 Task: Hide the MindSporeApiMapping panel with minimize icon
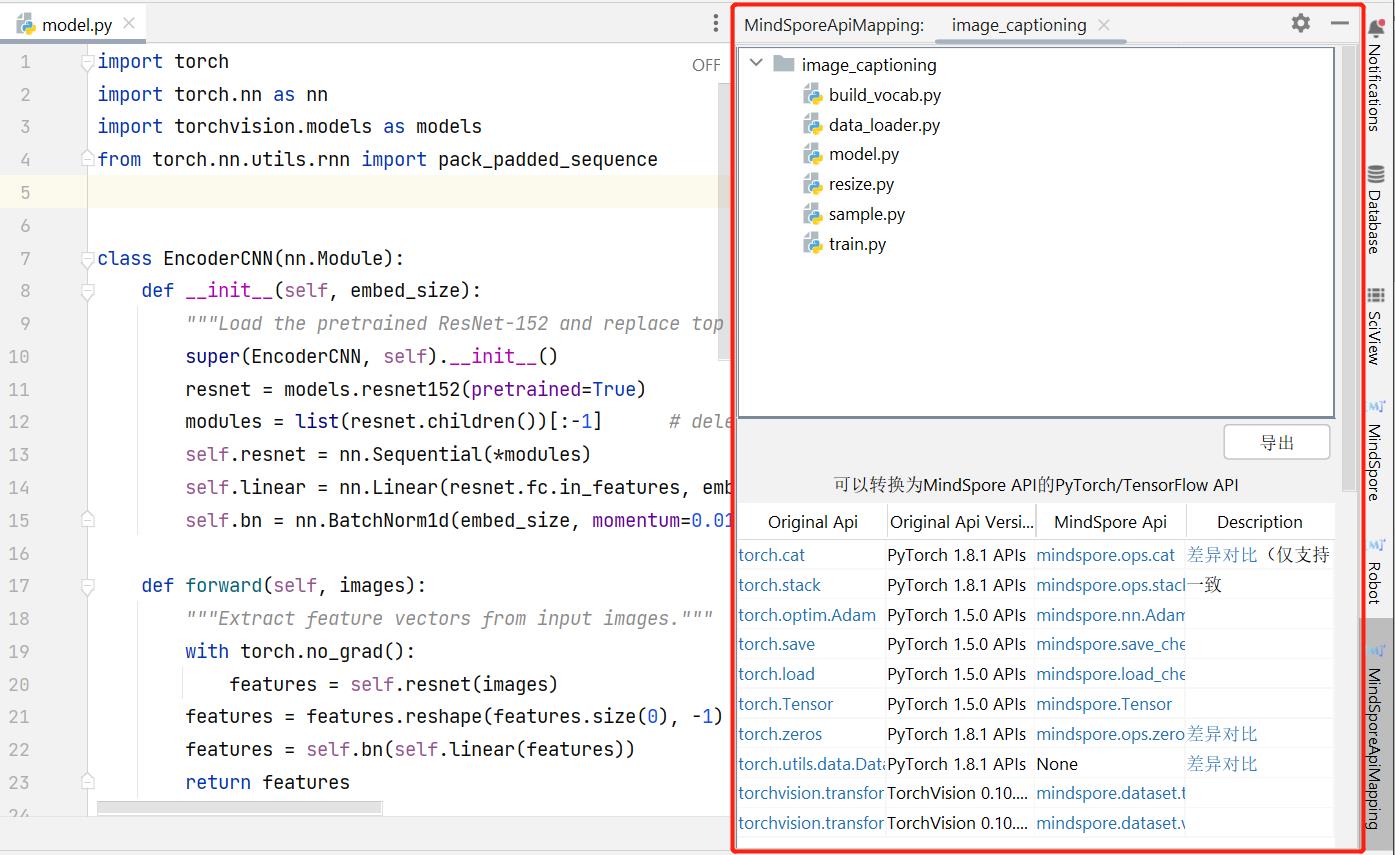click(x=1340, y=23)
